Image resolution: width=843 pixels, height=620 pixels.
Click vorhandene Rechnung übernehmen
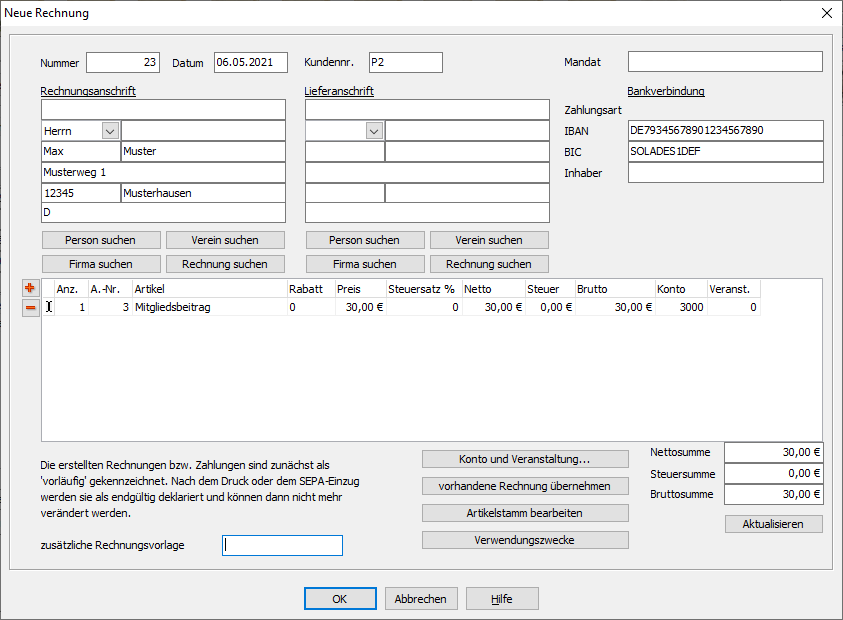(525, 486)
